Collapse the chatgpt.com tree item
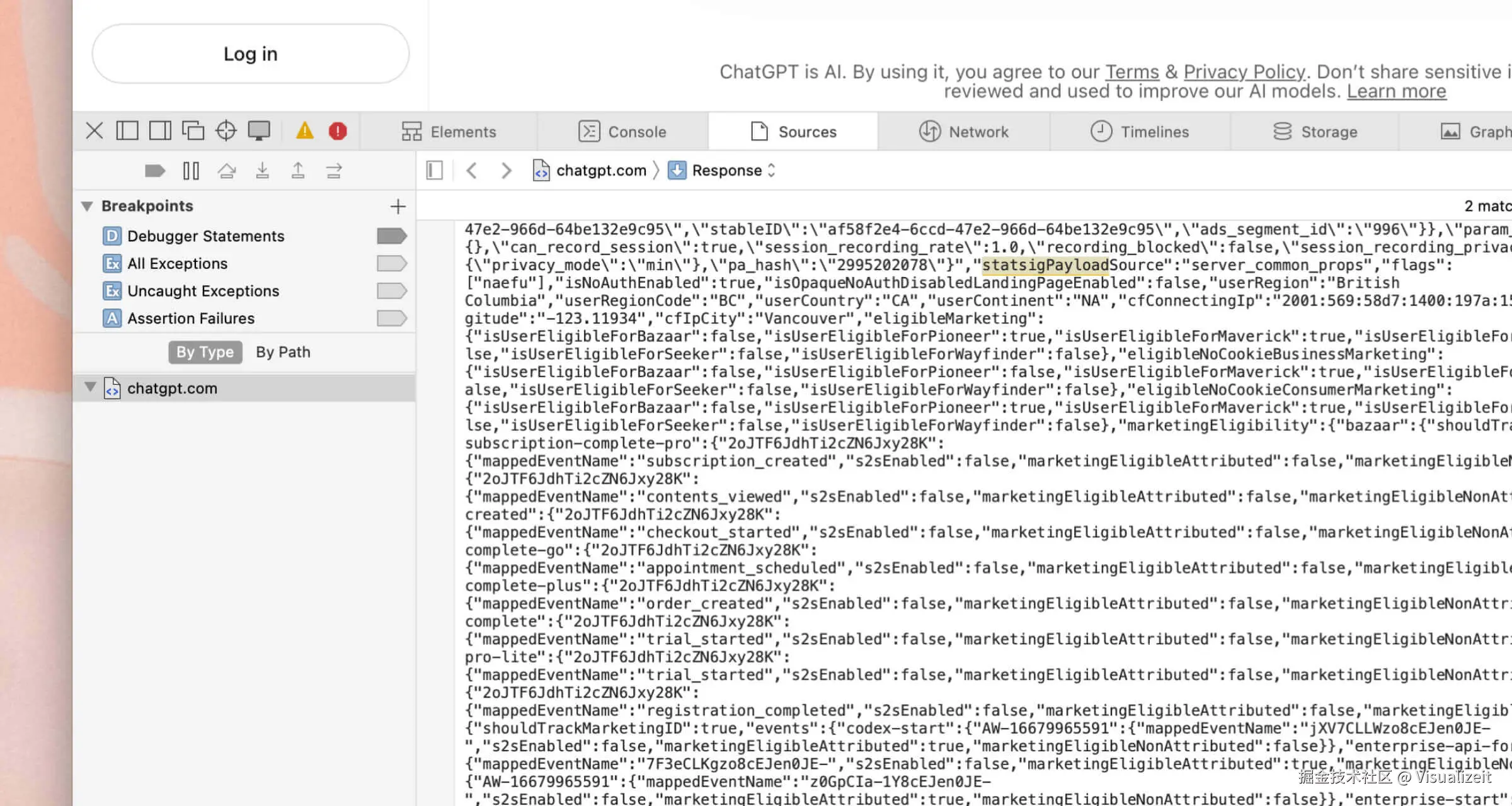 click(90, 387)
